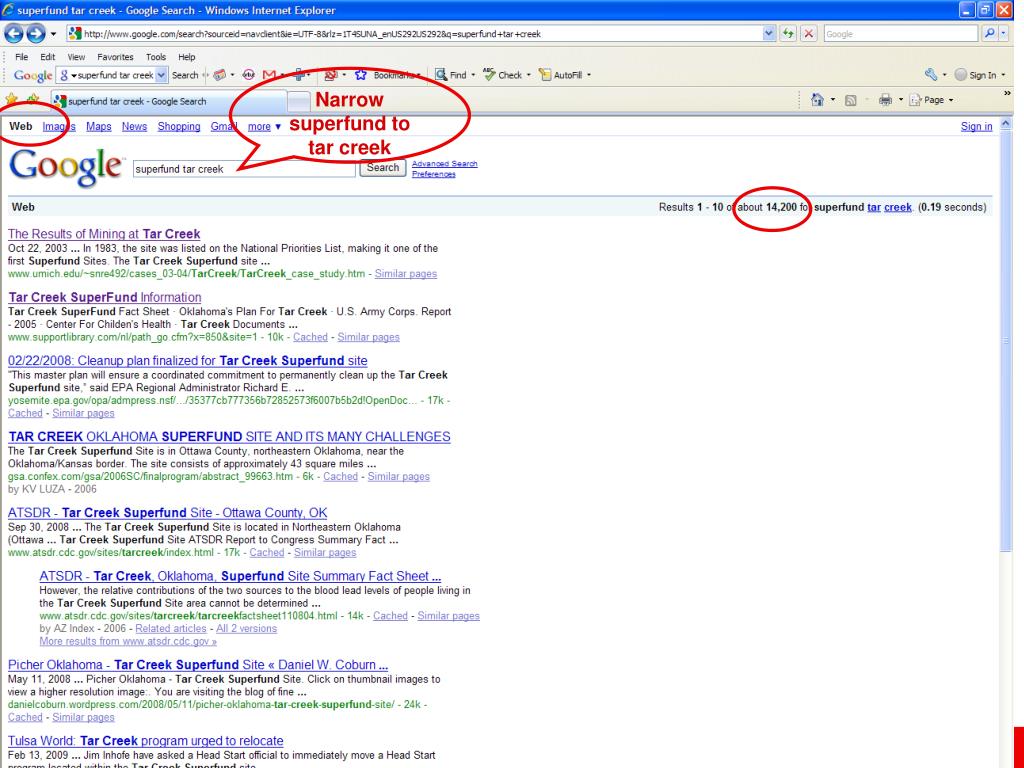
Task: Click the Find toolbar button
Action: [451, 75]
